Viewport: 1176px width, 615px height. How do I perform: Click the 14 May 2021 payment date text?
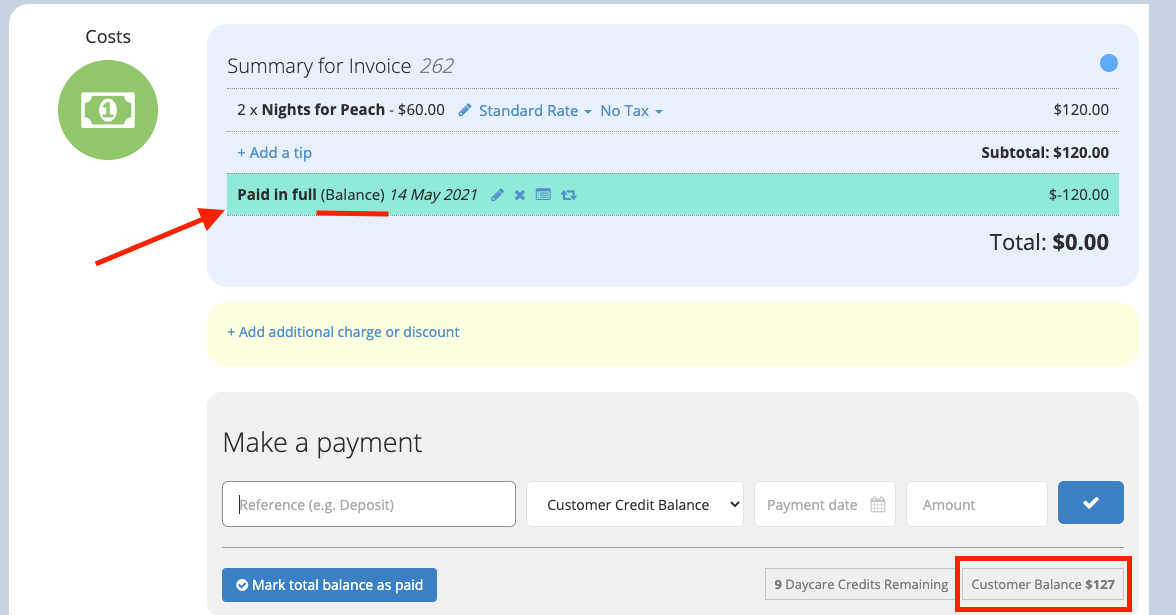(434, 195)
